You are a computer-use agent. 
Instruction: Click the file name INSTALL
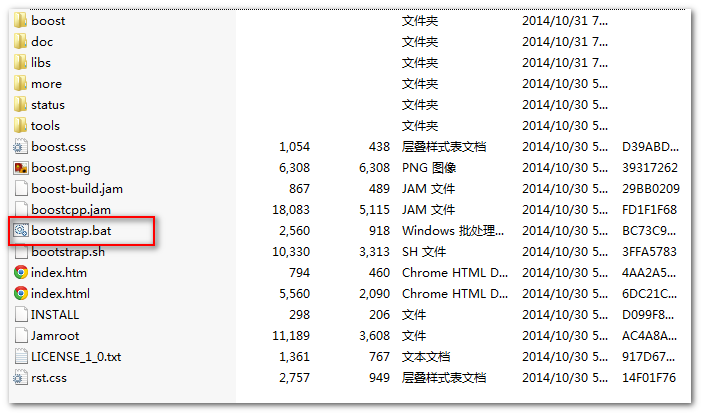click(x=55, y=315)
